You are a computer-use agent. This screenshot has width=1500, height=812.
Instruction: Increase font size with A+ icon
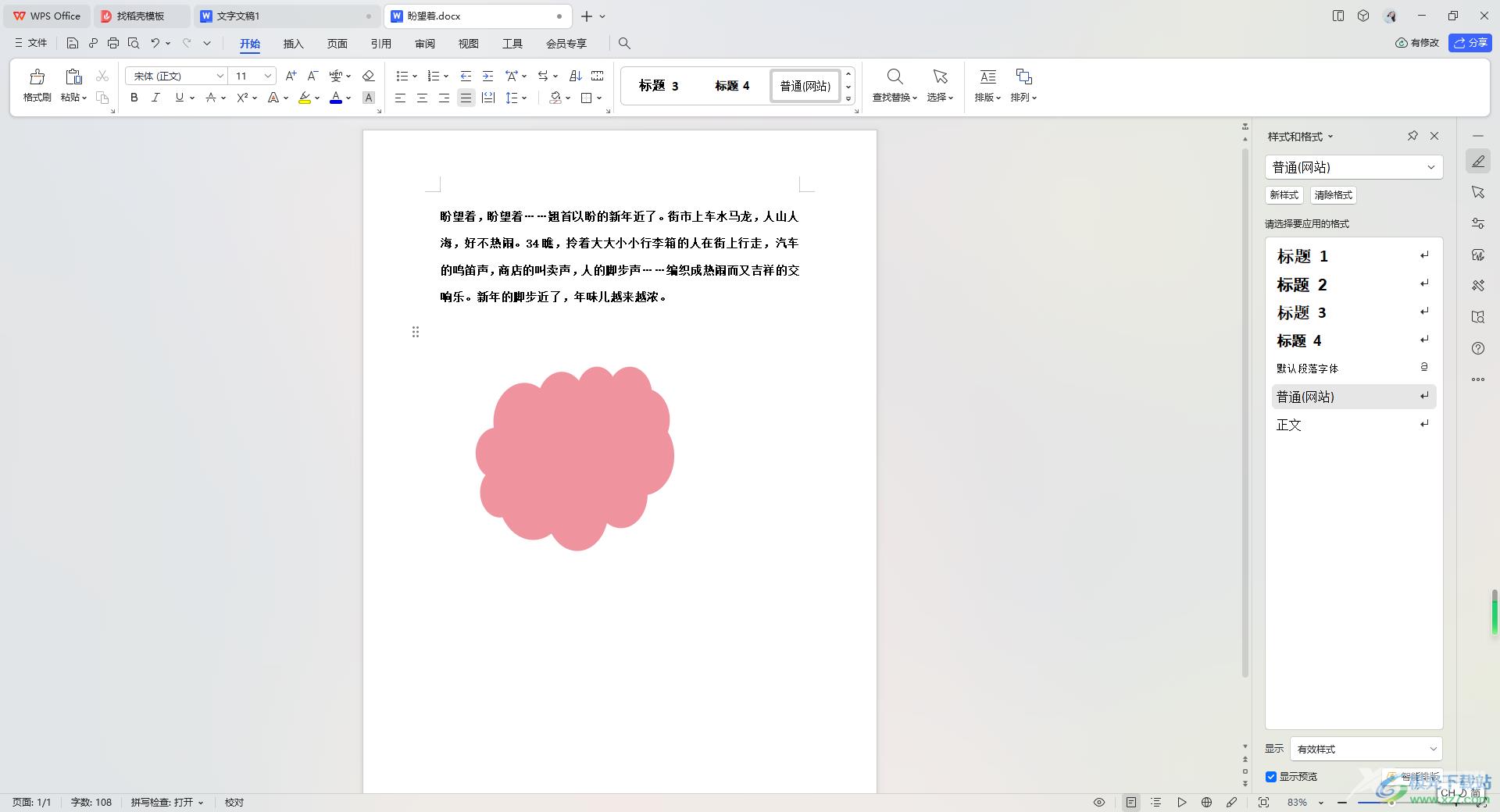[291, 76]
